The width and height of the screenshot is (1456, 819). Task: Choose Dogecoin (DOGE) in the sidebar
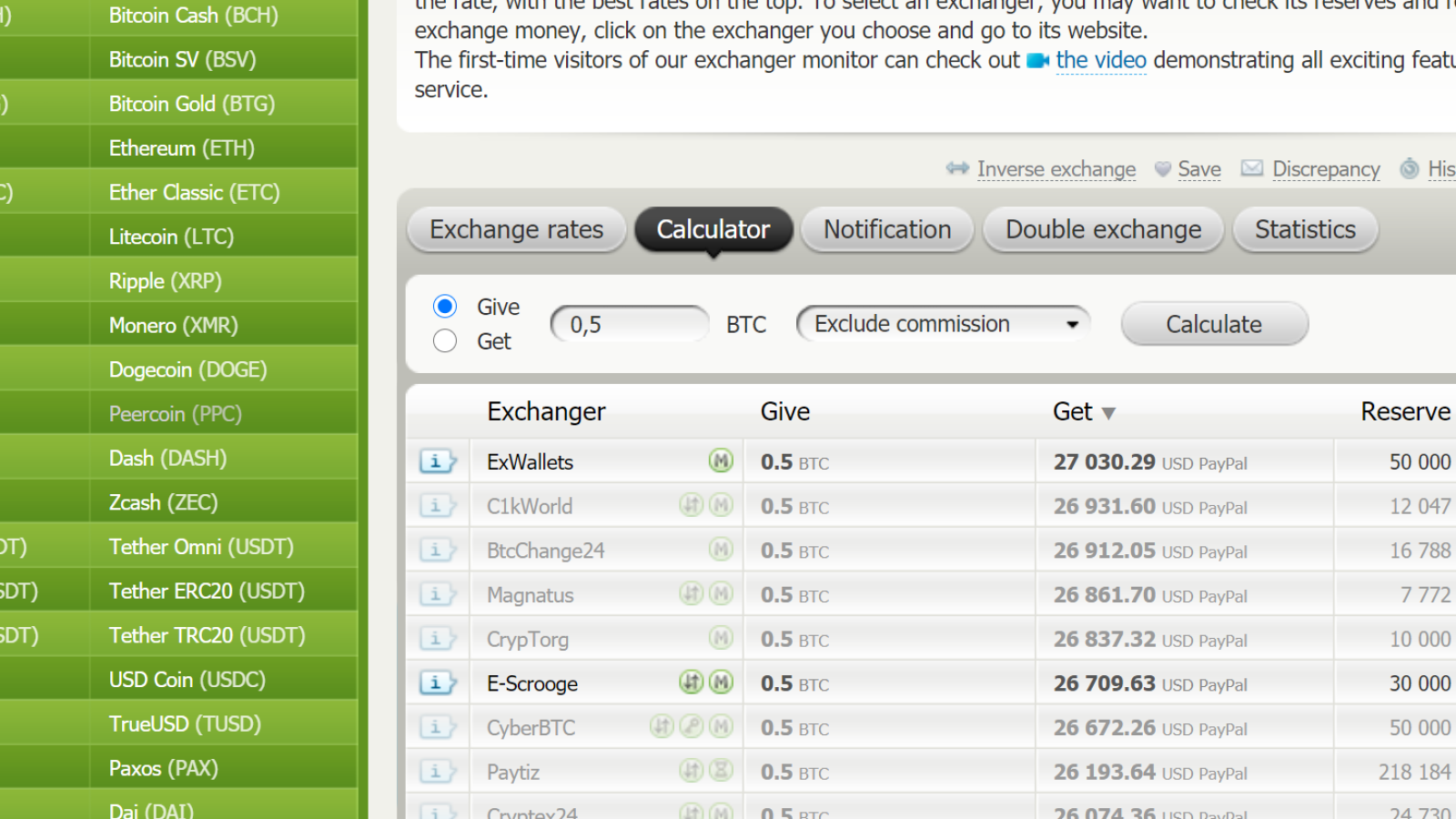pos(188,369)
